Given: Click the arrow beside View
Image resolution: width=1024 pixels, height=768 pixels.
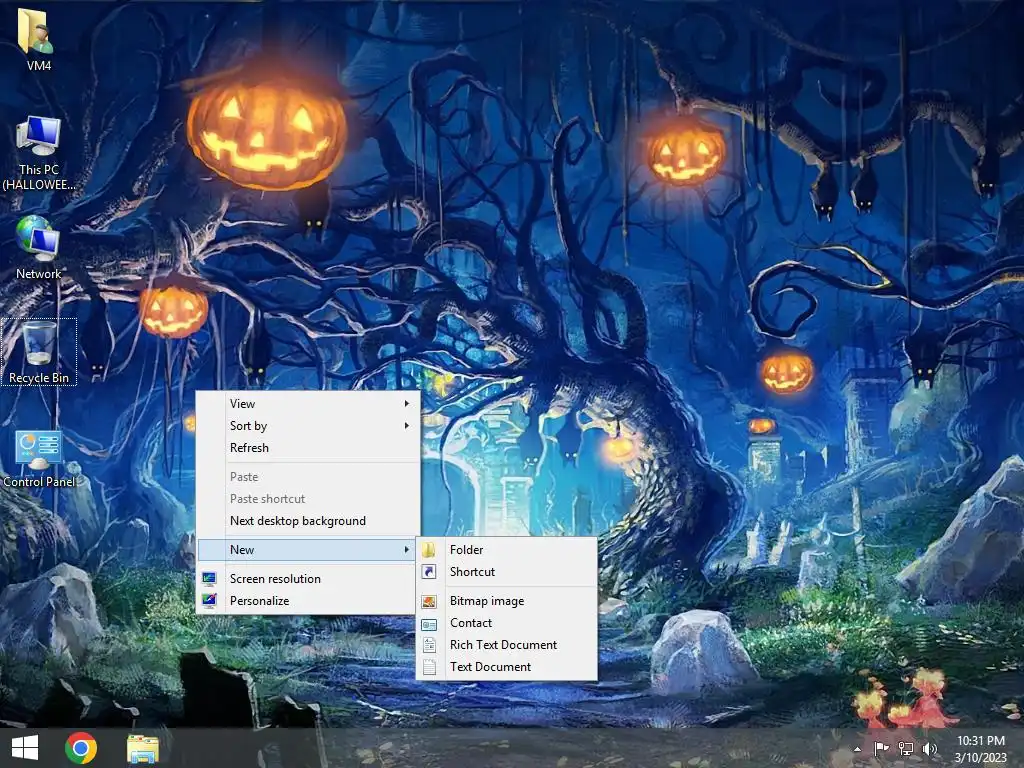Looking at the screenshot, I should (406, 404).
